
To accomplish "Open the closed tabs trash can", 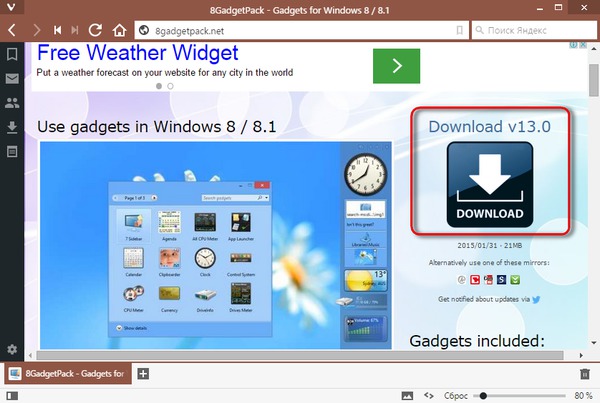I will (x=585, y=374).
